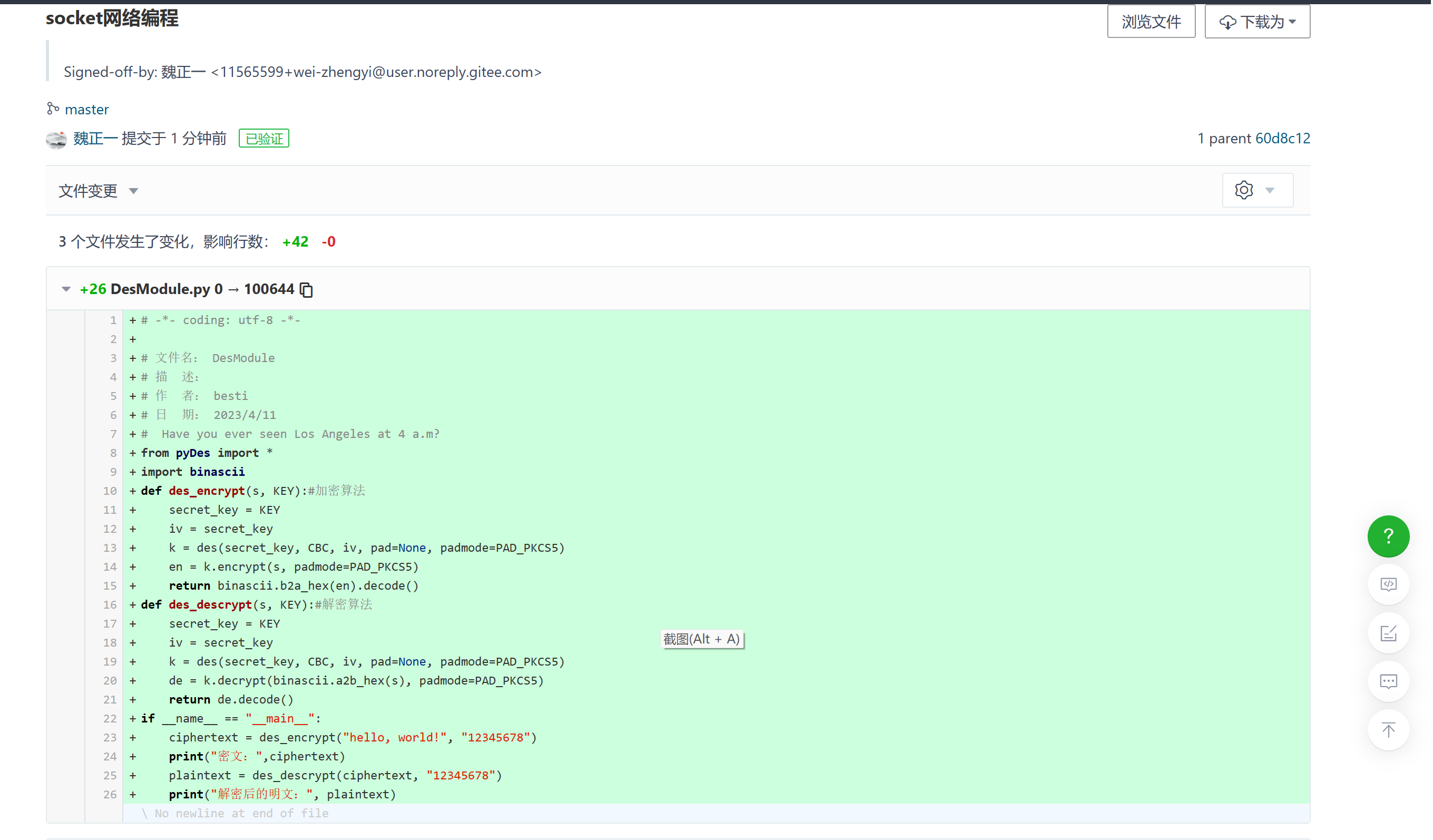Click the floating edit feedback icon
The width and height of the screenshot is (1433, 840).
click(1388, 633)
